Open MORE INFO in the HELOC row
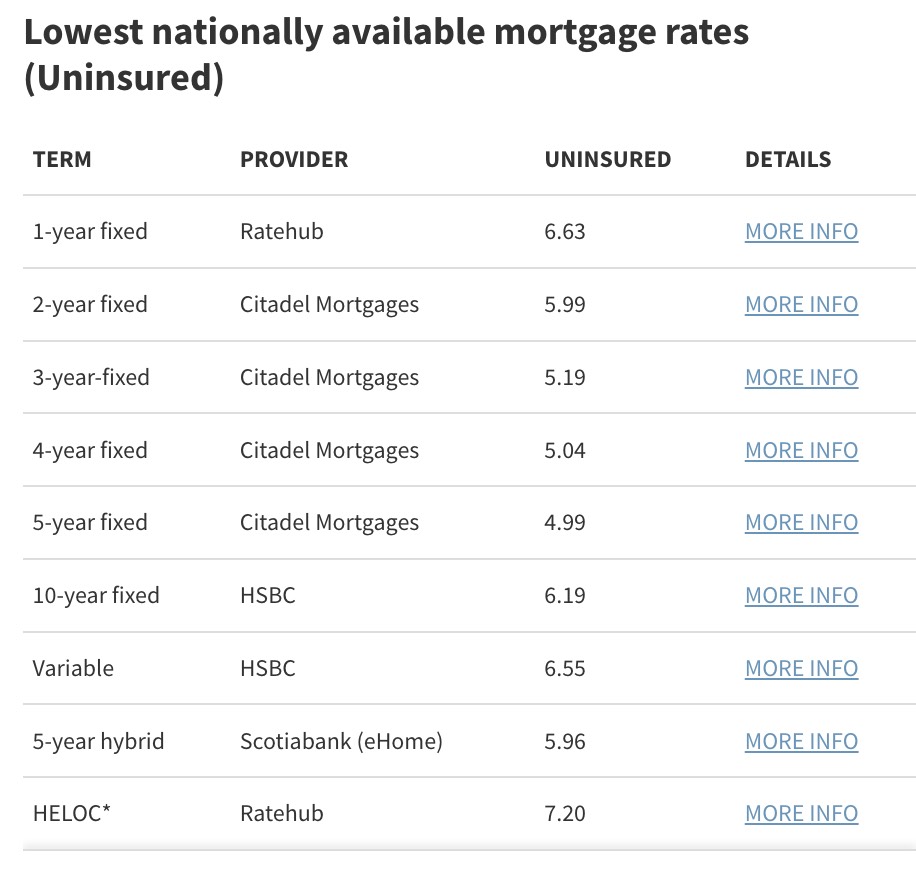 [x=801, y=814]
